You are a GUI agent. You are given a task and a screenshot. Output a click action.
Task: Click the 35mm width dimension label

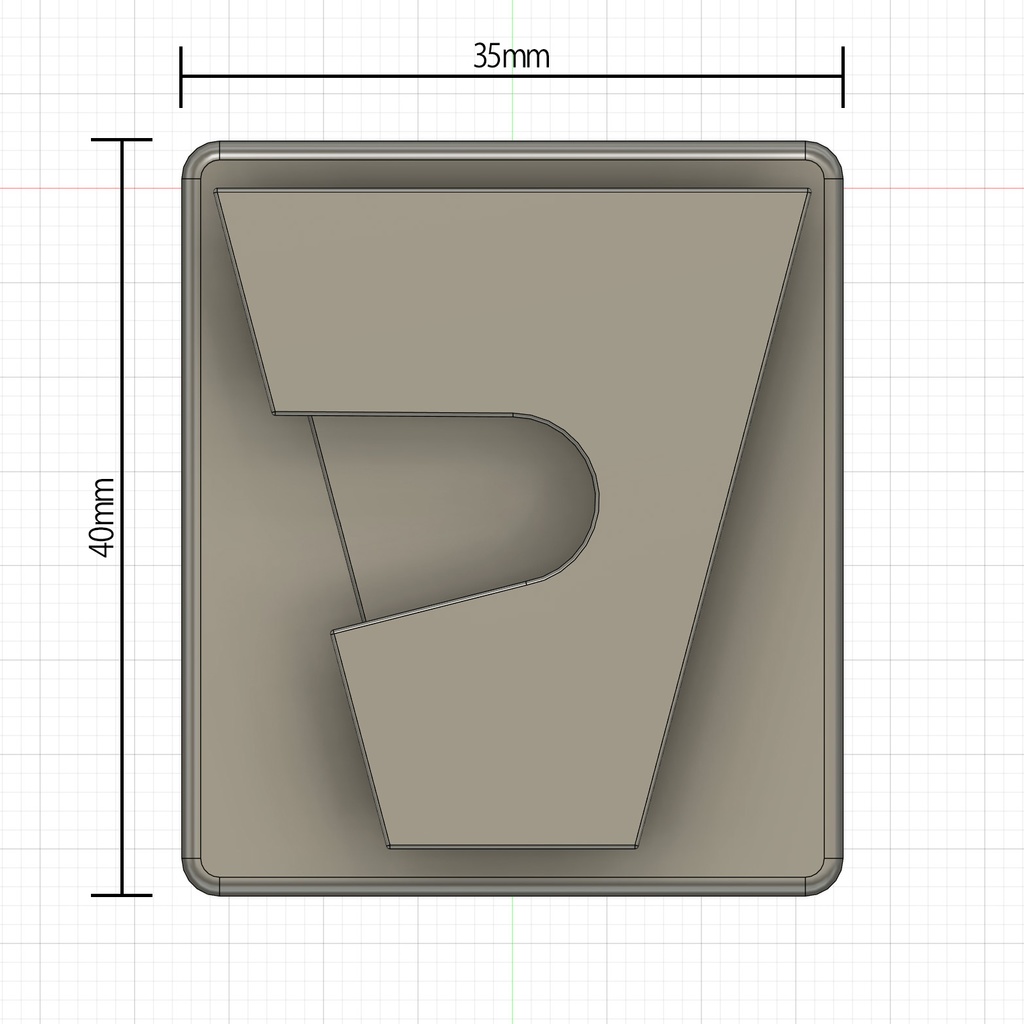click(511, 57)
